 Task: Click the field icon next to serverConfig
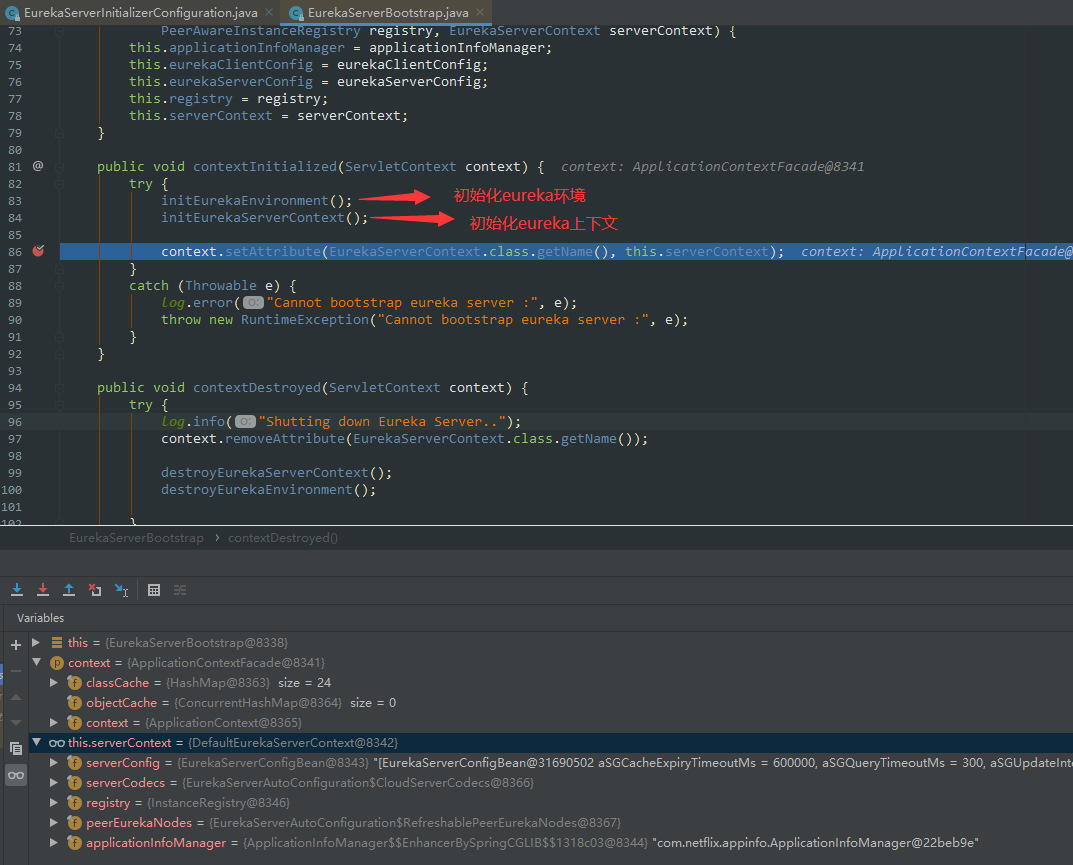coord(75,763)
